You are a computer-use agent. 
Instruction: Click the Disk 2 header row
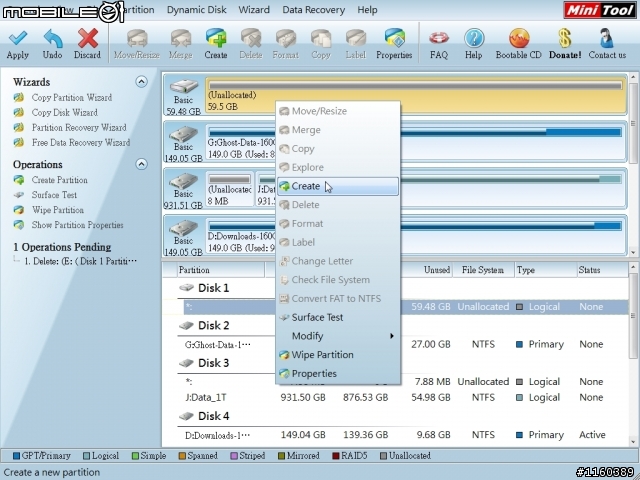[213, 326]
